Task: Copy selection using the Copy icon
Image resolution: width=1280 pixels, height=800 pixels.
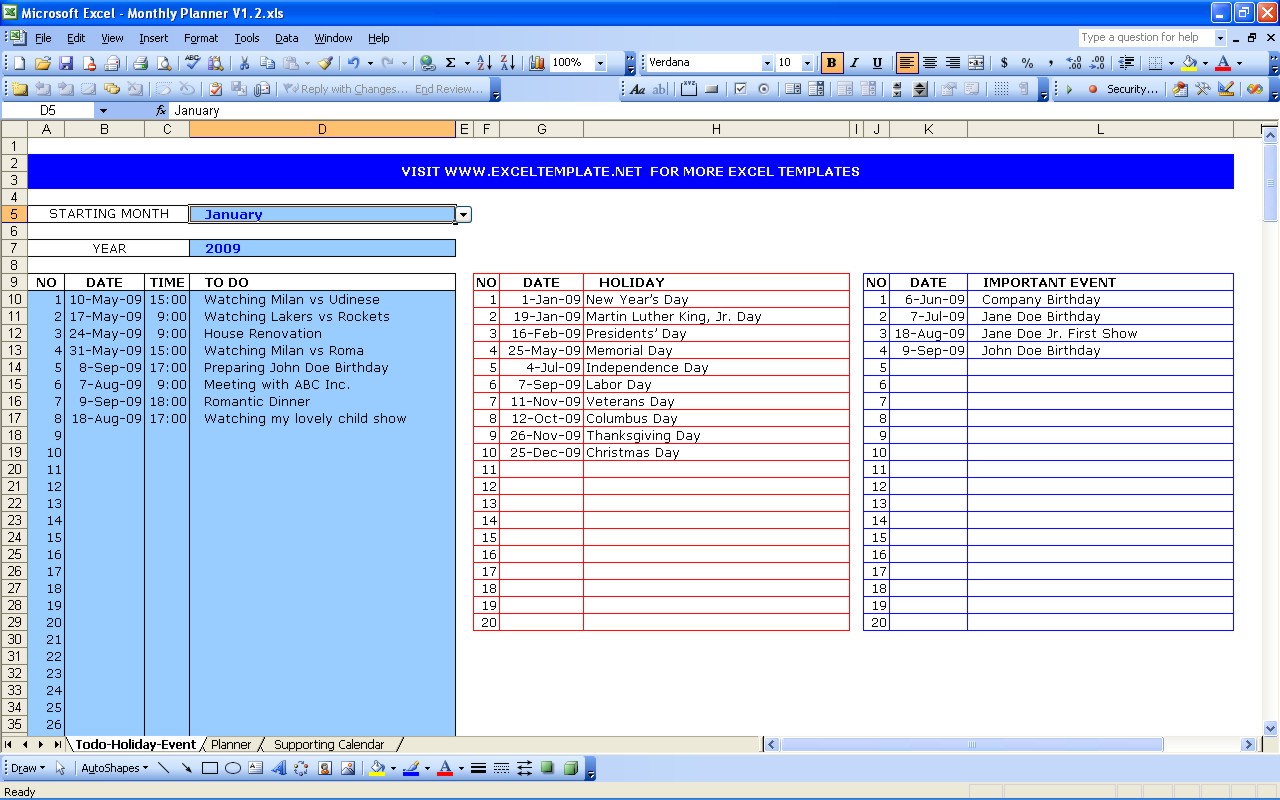Action: tap(267, 63)
